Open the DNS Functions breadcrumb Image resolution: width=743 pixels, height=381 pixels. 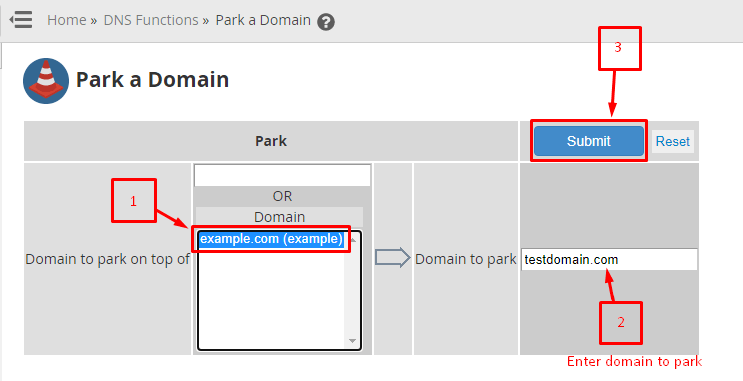(151, 20)
